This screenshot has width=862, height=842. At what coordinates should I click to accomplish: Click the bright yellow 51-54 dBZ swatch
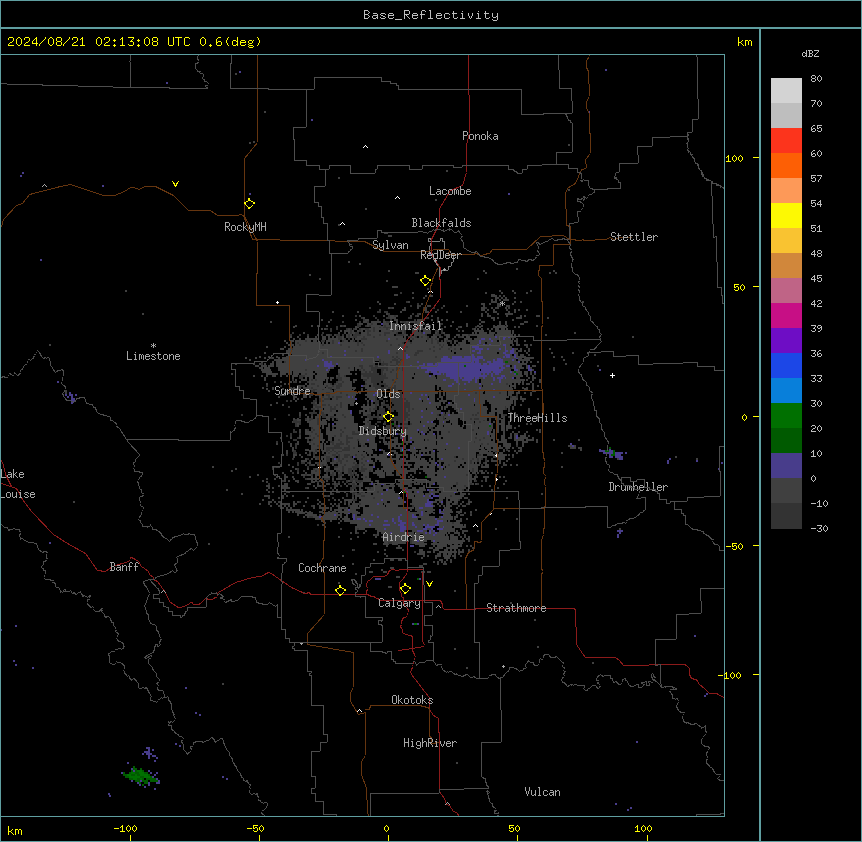[x=786, y=215]
